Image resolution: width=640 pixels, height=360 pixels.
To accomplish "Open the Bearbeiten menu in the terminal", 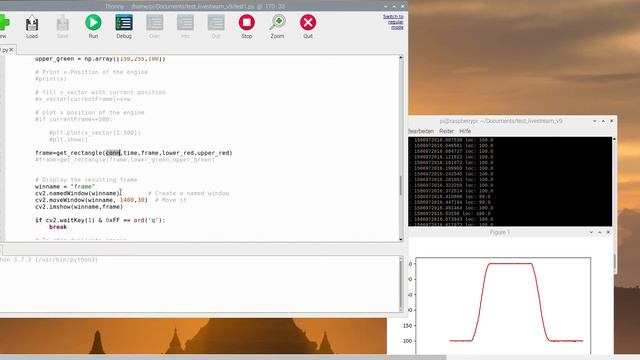I will tap(421, 131).
